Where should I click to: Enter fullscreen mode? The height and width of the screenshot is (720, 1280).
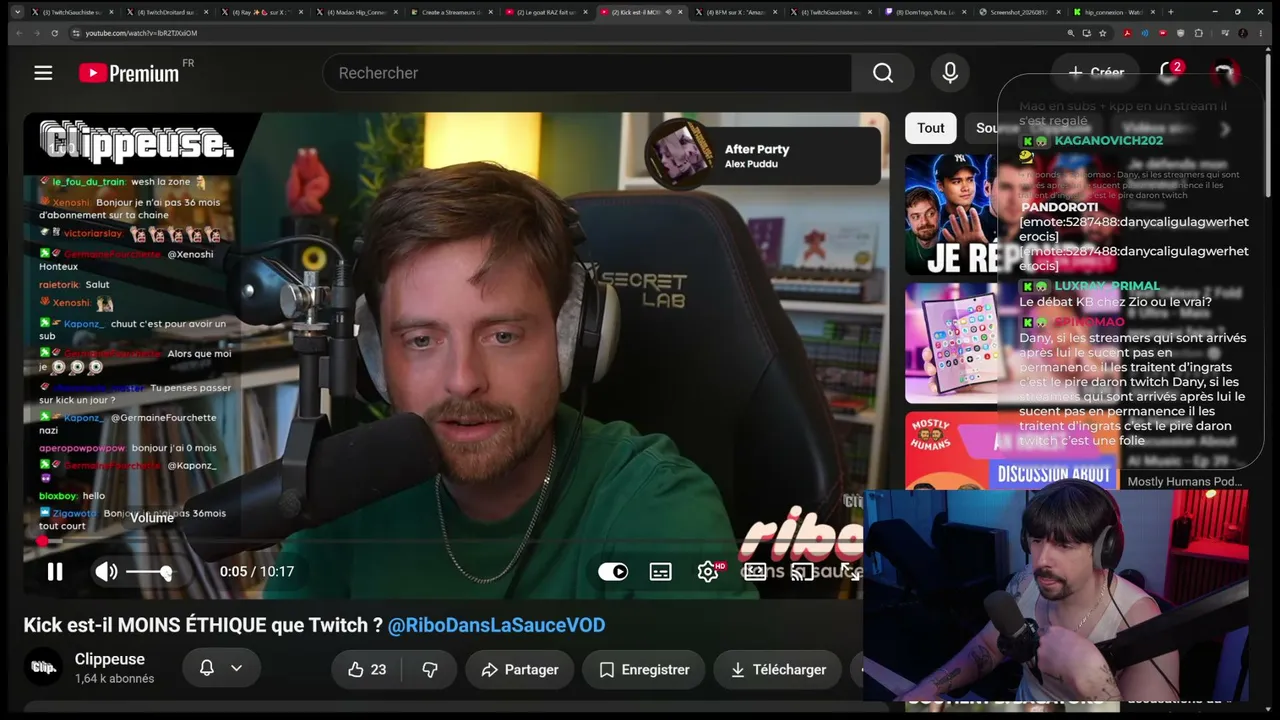point(849,571)
